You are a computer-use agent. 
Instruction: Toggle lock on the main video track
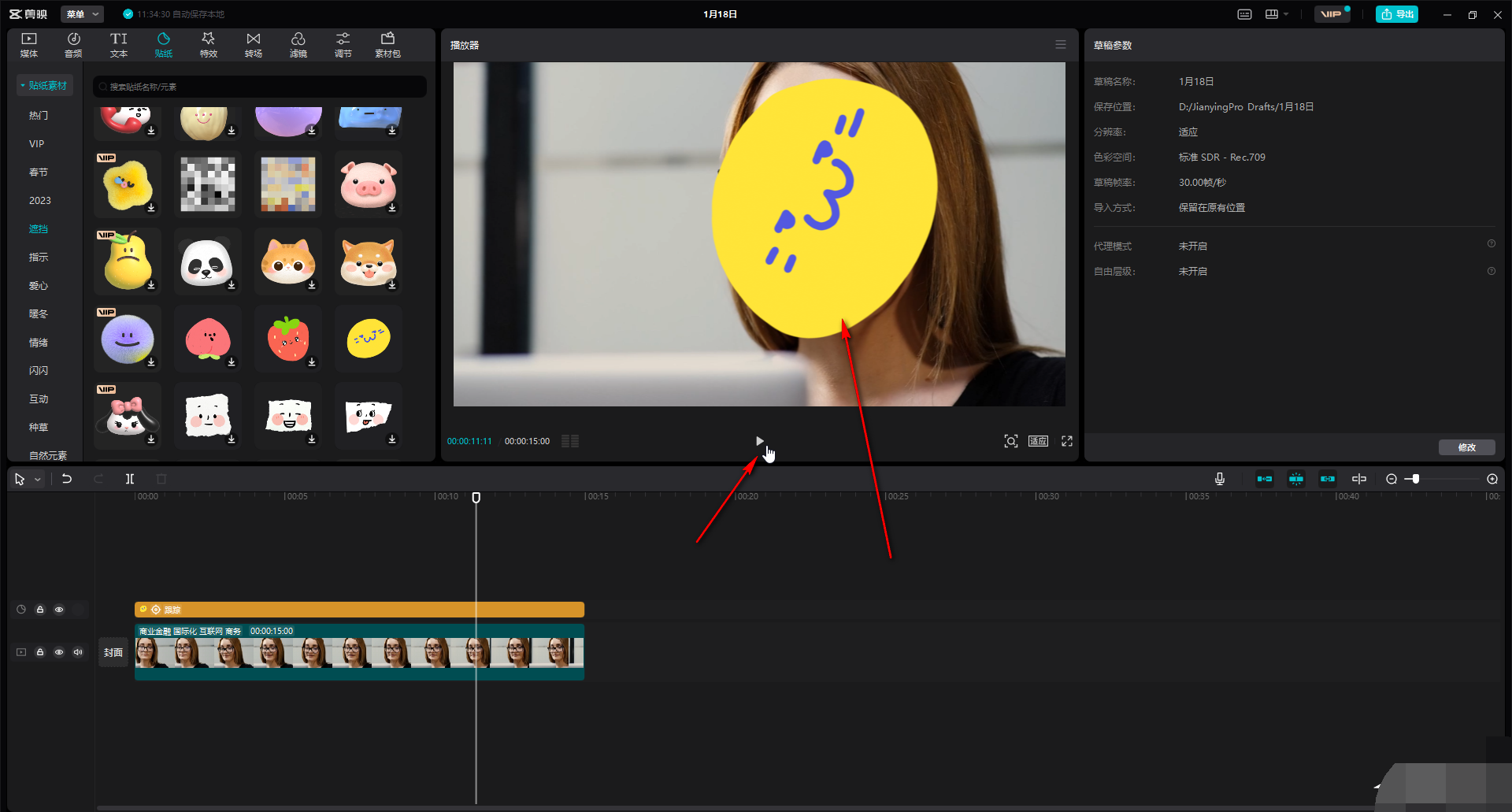pyautogui.click(x=40, y=652)
